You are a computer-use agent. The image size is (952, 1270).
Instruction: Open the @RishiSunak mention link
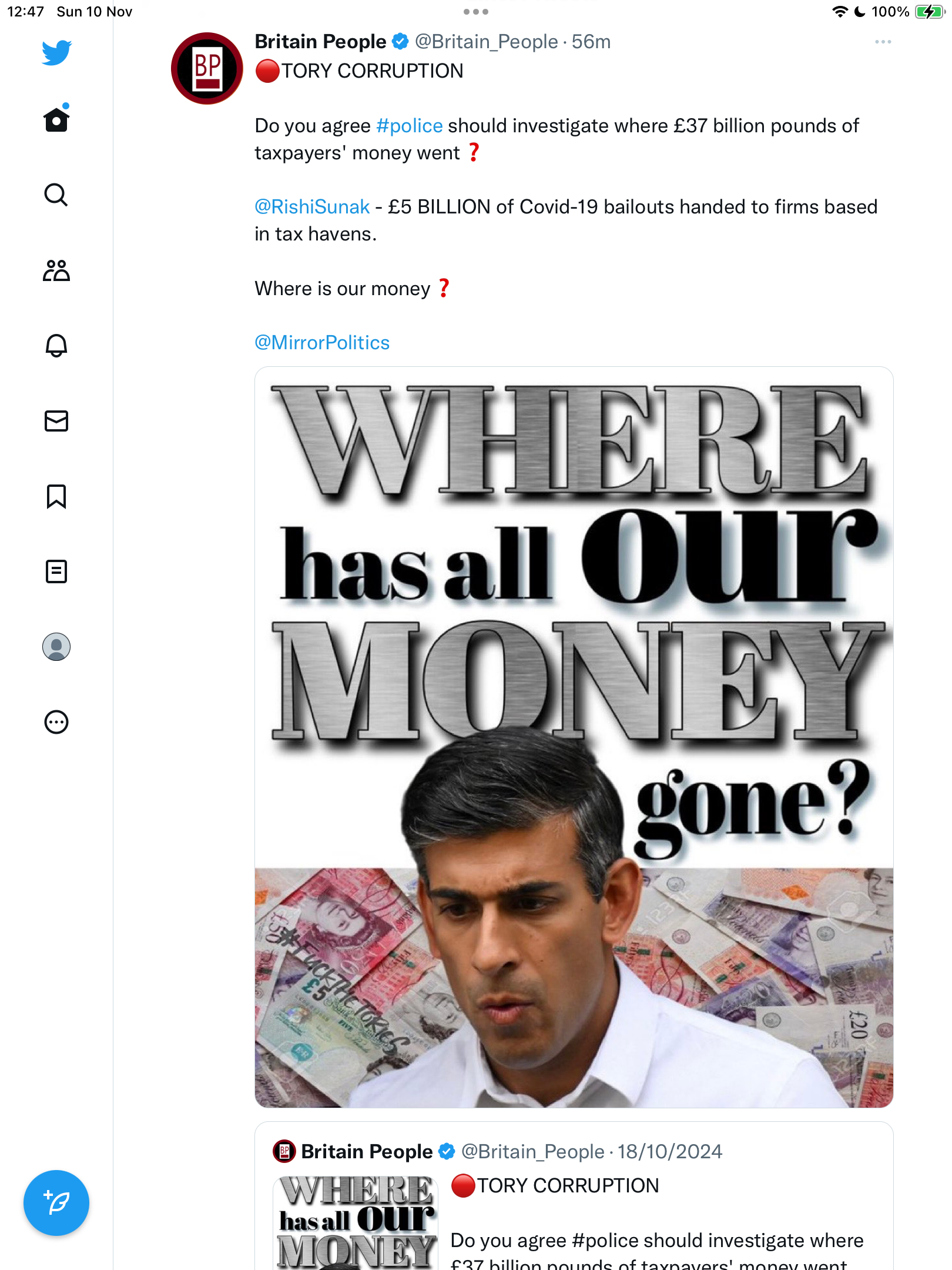312,207
